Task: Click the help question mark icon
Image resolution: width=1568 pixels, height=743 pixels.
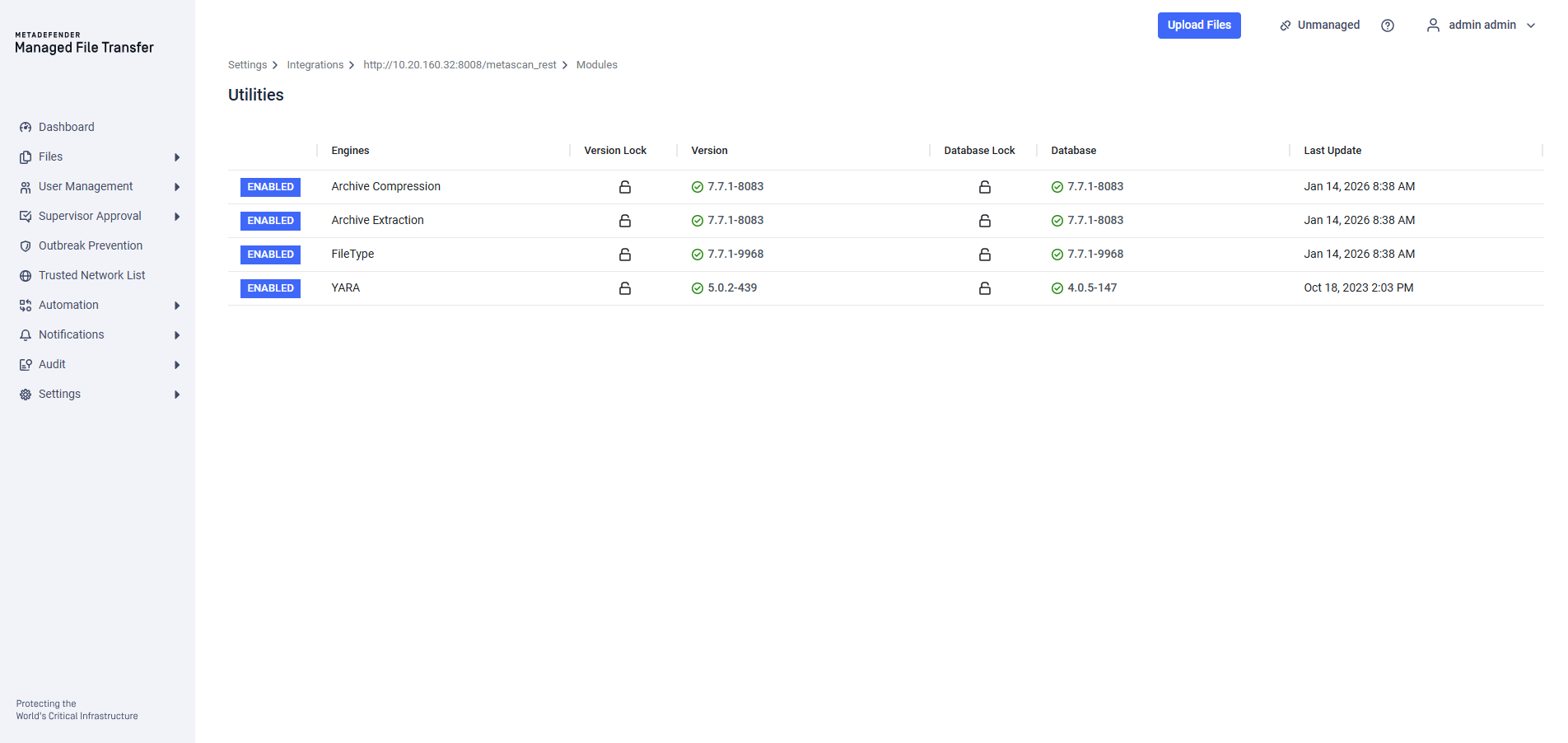Action: (1388, 26)
